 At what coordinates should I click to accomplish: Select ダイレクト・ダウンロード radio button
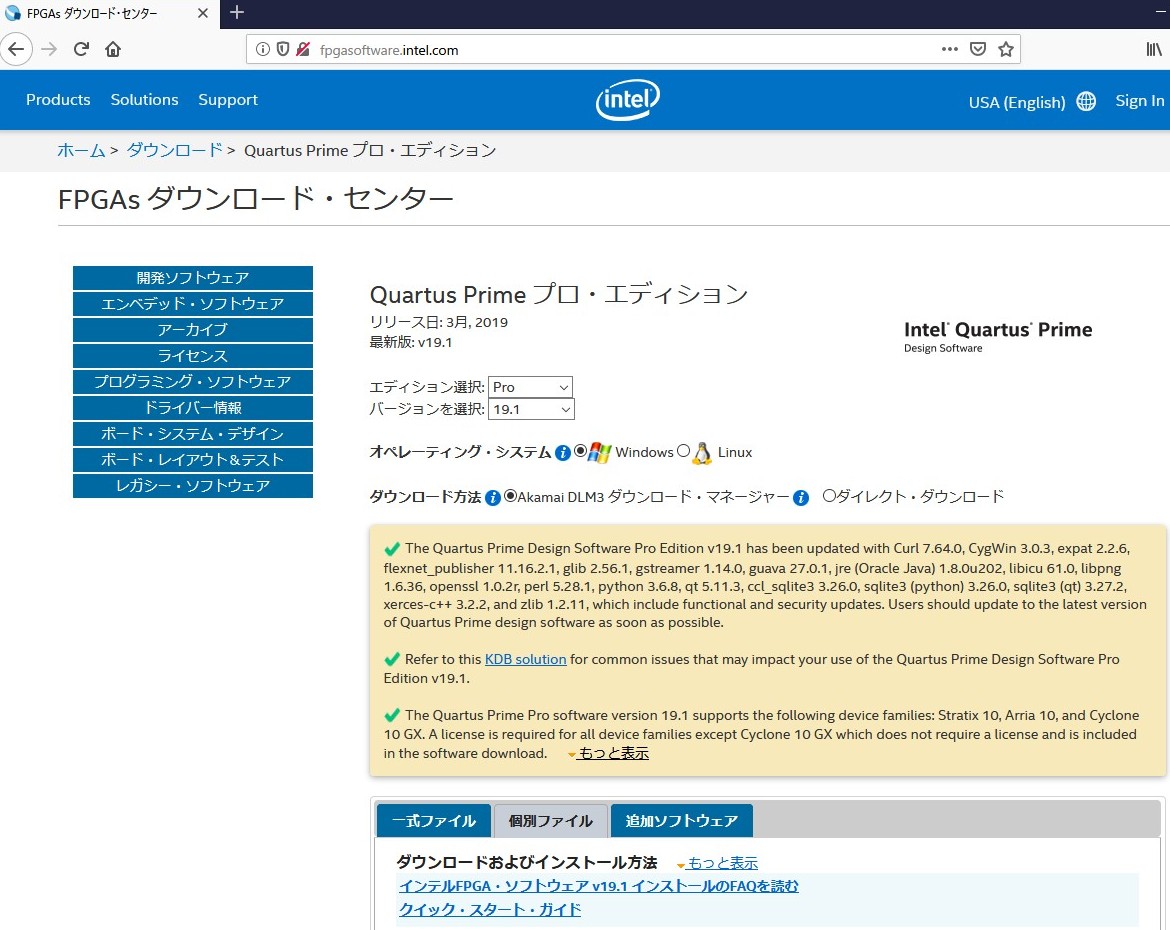[x=828, y=496]
